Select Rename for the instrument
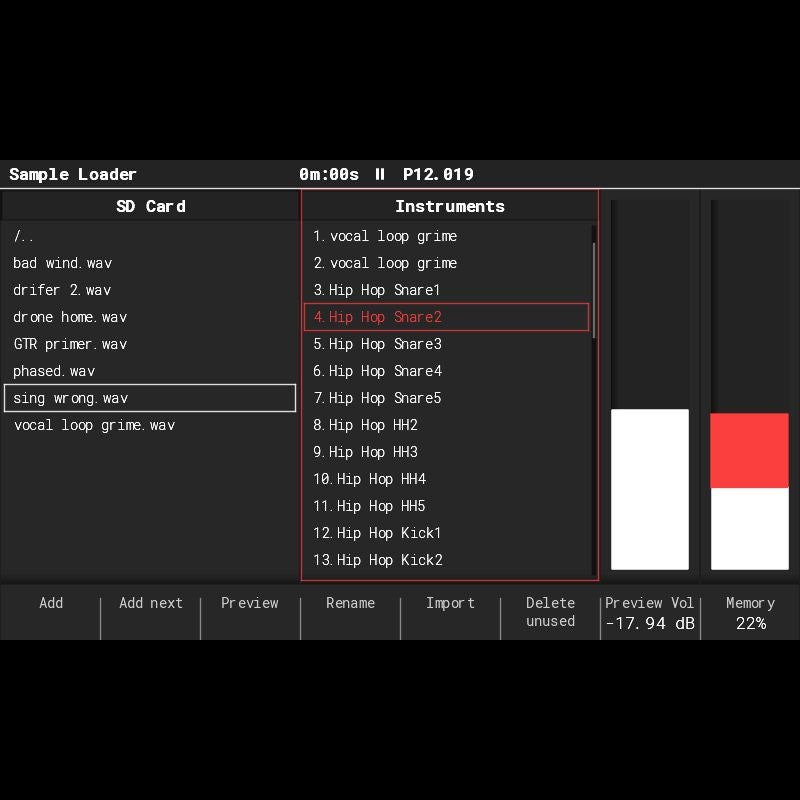Viewport: 800px width, 800px height. (x=351, y=611)
